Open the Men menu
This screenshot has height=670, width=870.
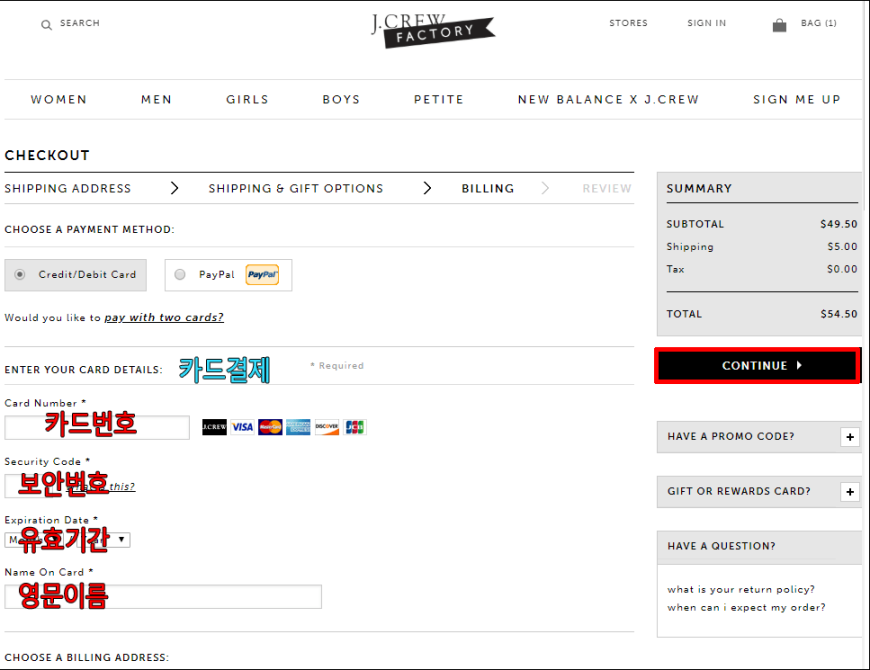(156, 99)
